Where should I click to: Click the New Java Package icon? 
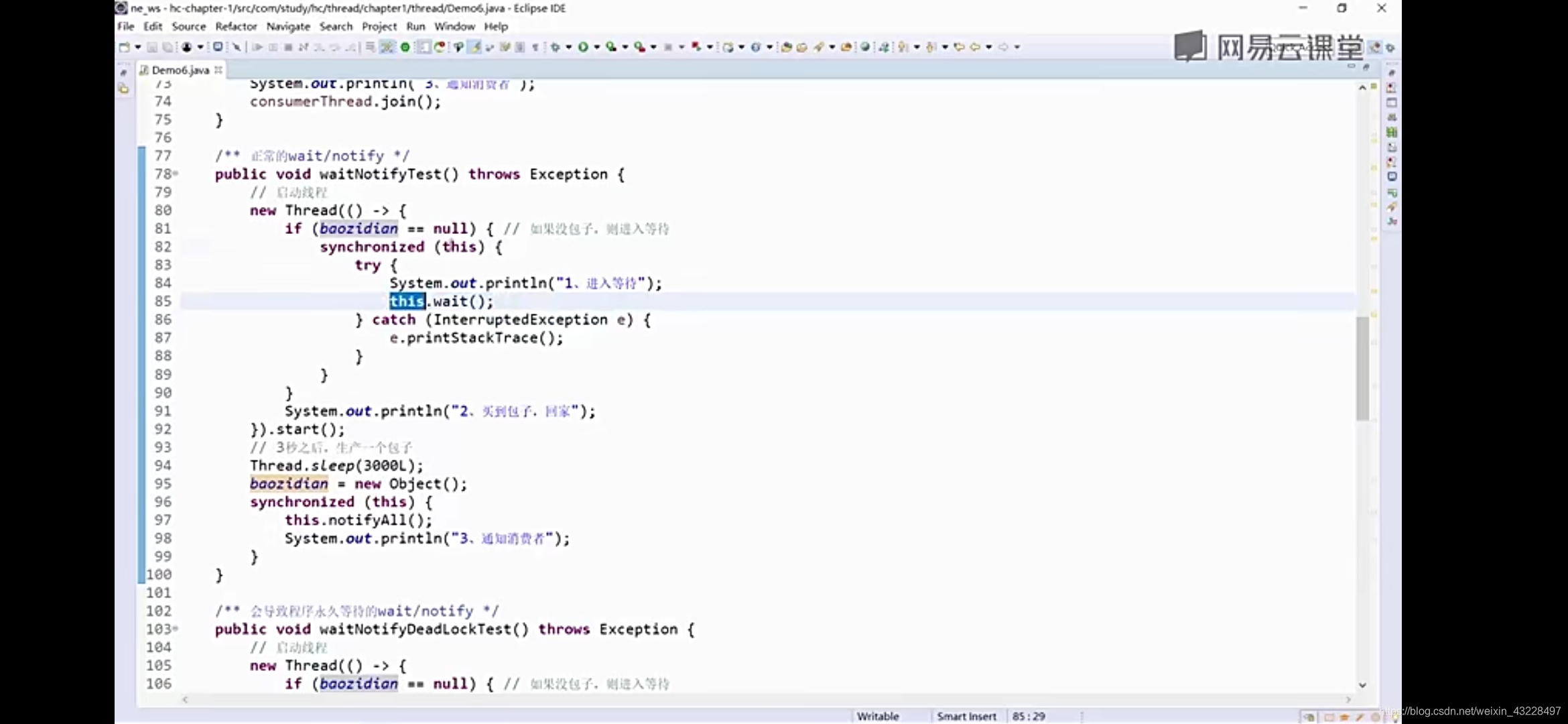[728, 47]
